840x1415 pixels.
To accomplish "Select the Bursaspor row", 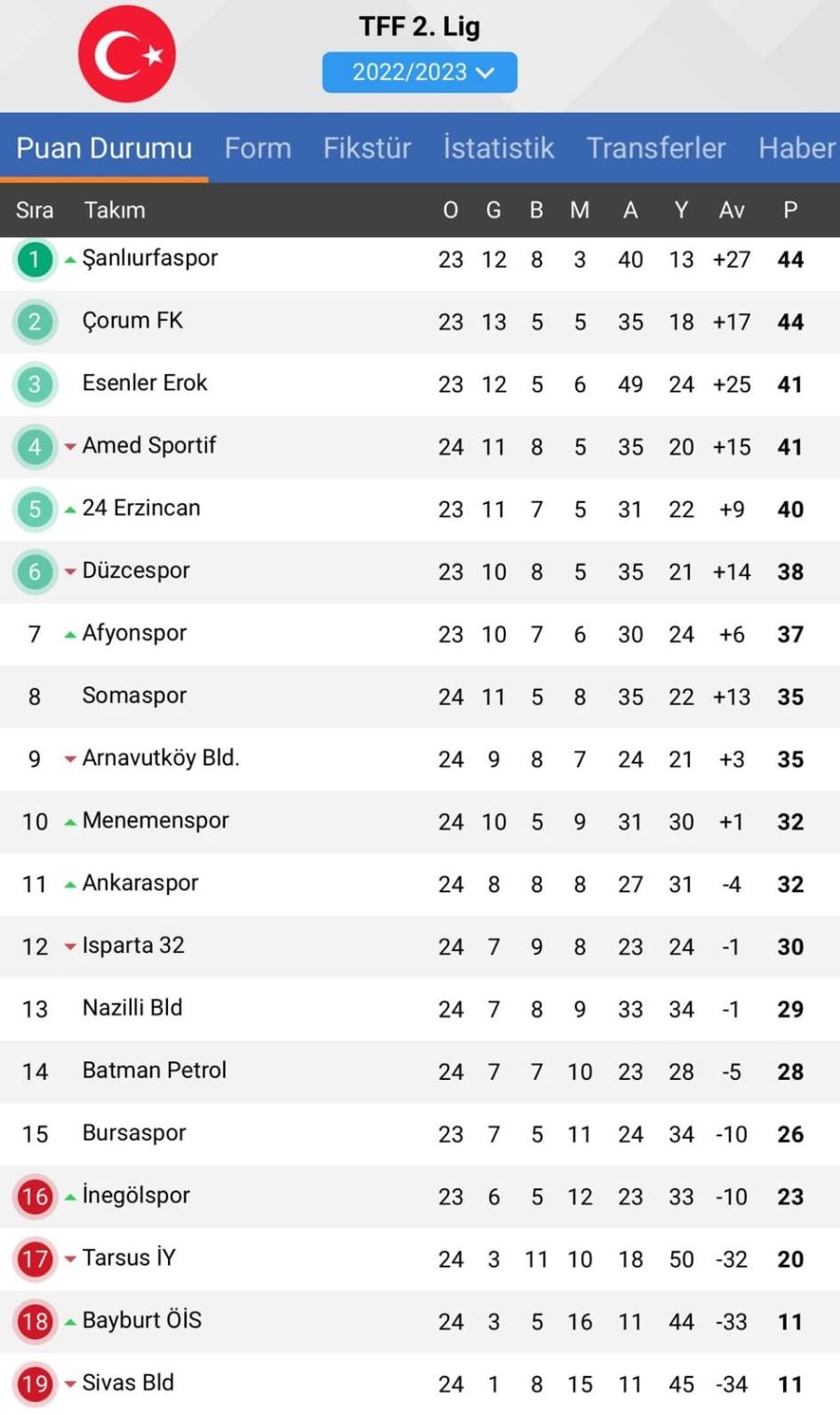I will [x=420, y=1134].
